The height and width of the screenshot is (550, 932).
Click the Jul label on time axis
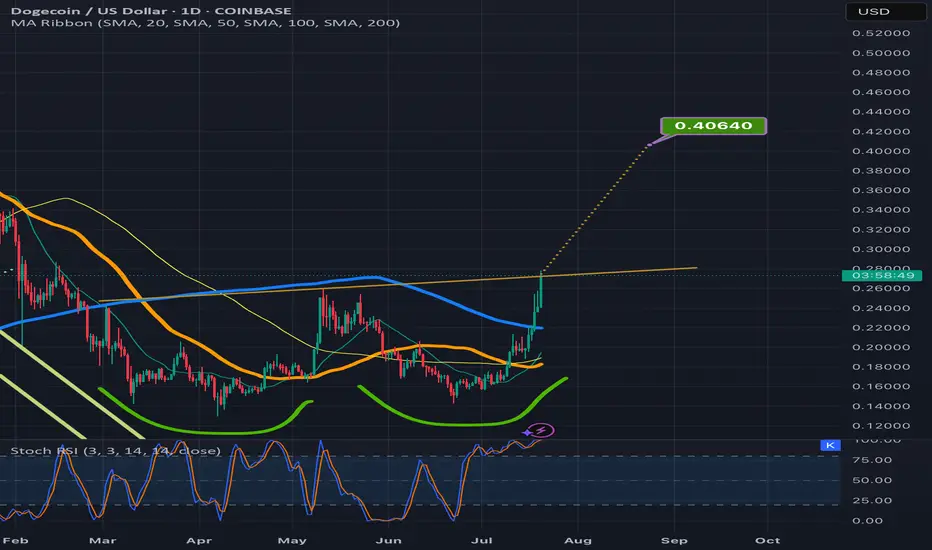(x=481, y=540)
